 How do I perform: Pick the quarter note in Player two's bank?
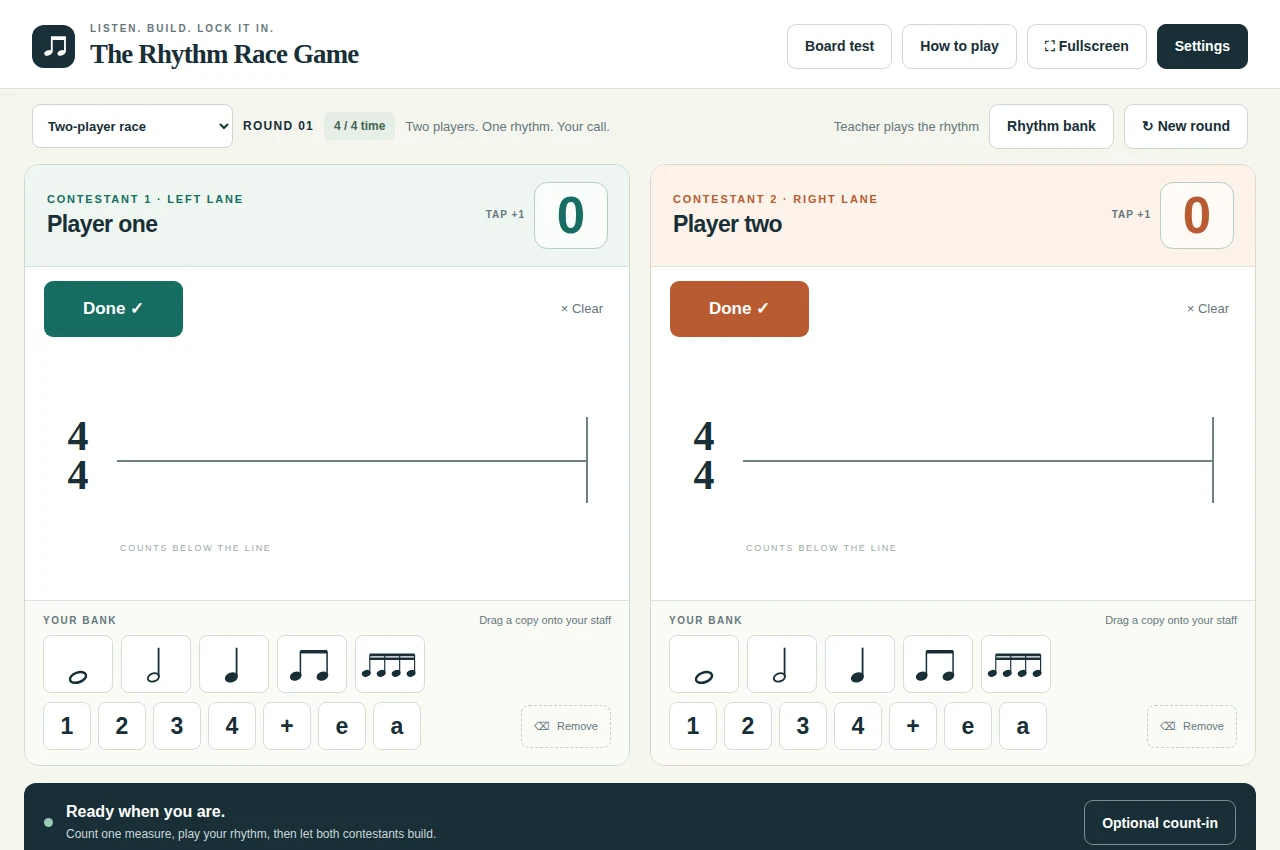[860, 664]
